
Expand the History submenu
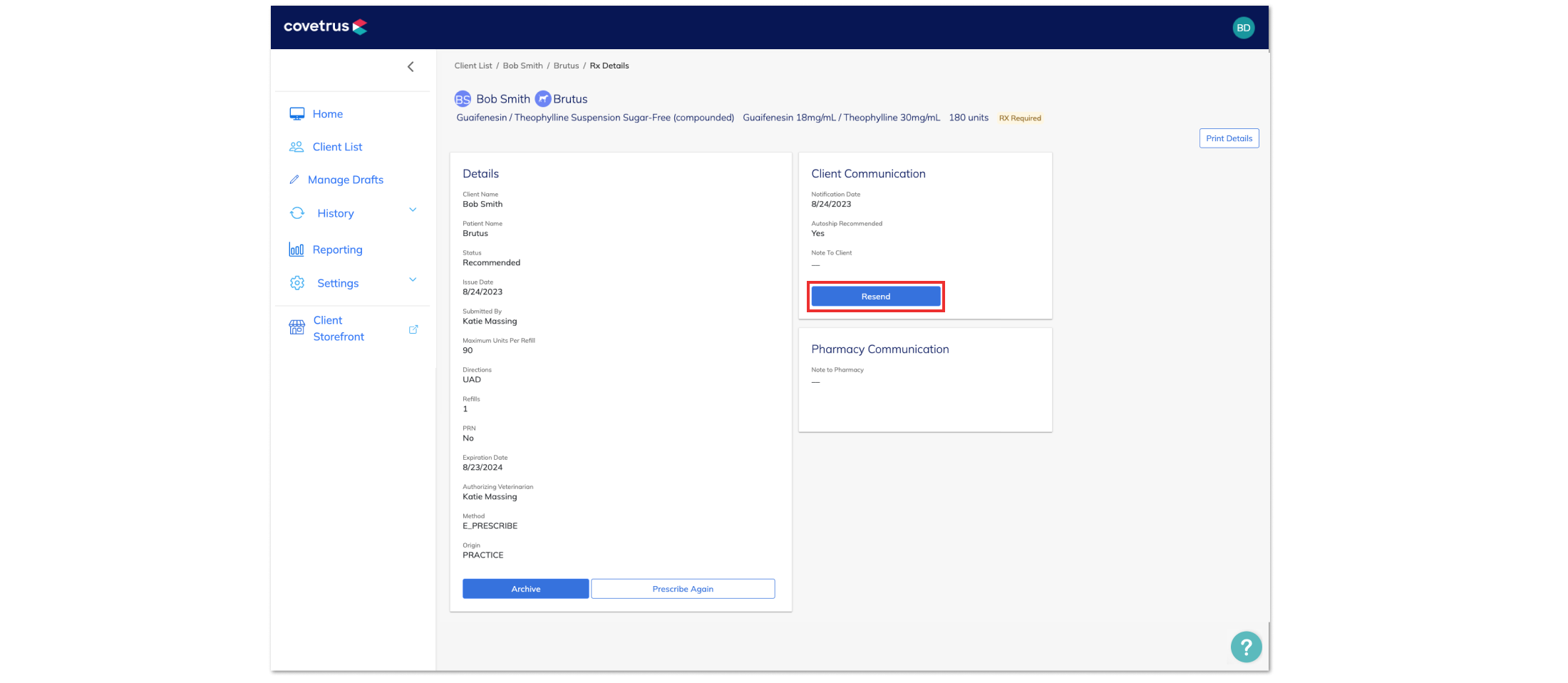tap(413, 210)
